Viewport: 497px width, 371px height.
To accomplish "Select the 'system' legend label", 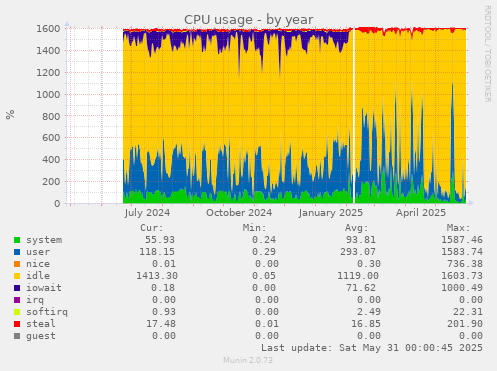I will pyautogui.click(x=44, y=240).
